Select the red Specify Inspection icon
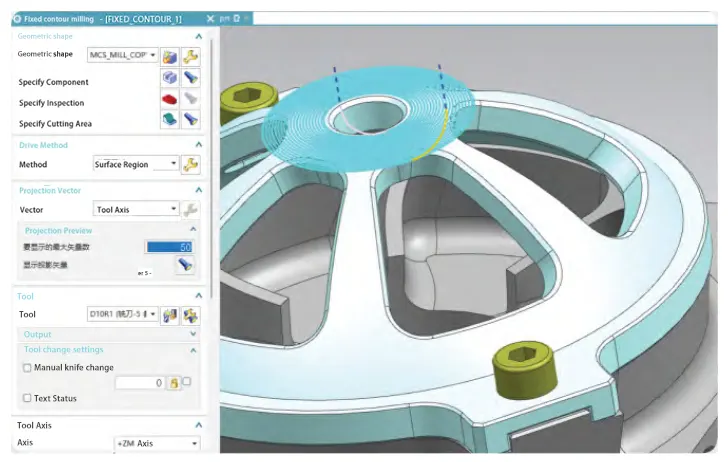This screenshot has height=462, width=728. click(170, 98)
